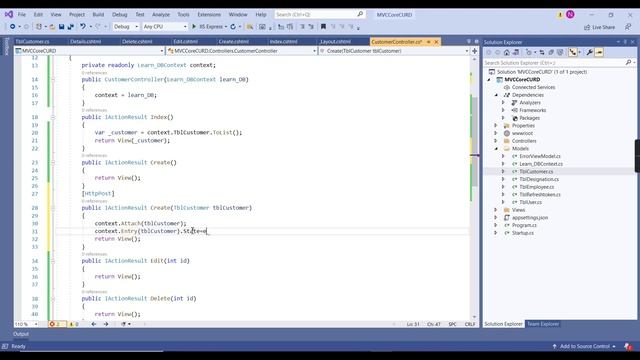The width and height of the screenshot is (640, 360).
Task: Click the Solution Explorer search magnifier icon
Action: (x=628, y=62)
